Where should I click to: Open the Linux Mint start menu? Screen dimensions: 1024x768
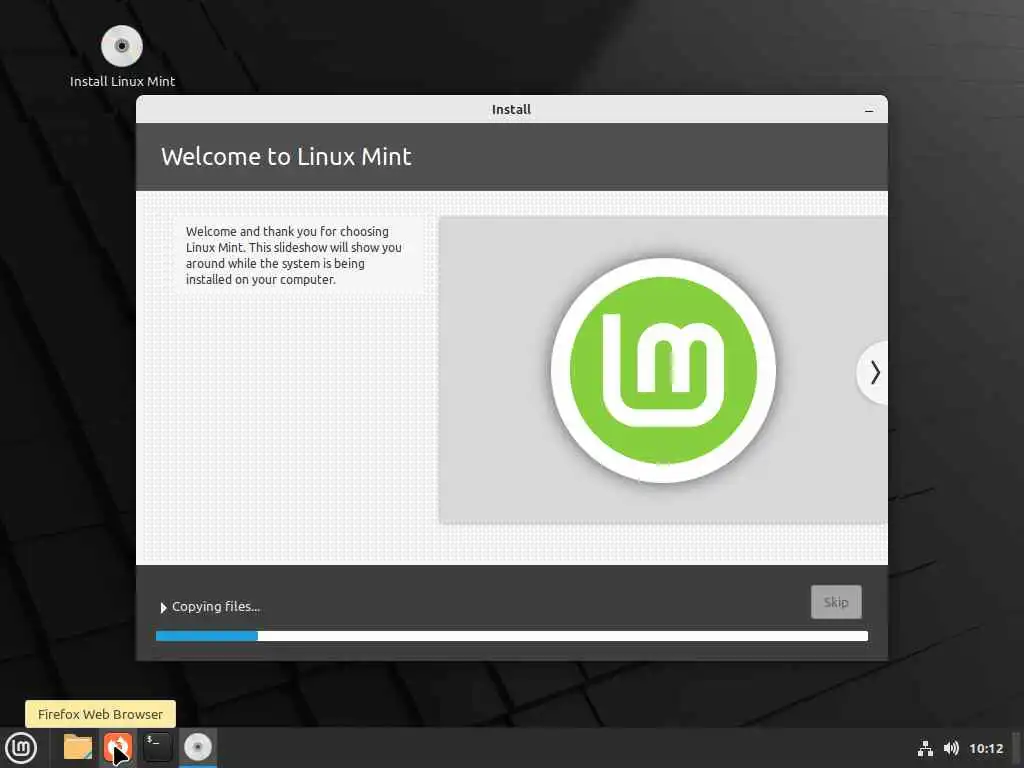(x=21, y=748)
